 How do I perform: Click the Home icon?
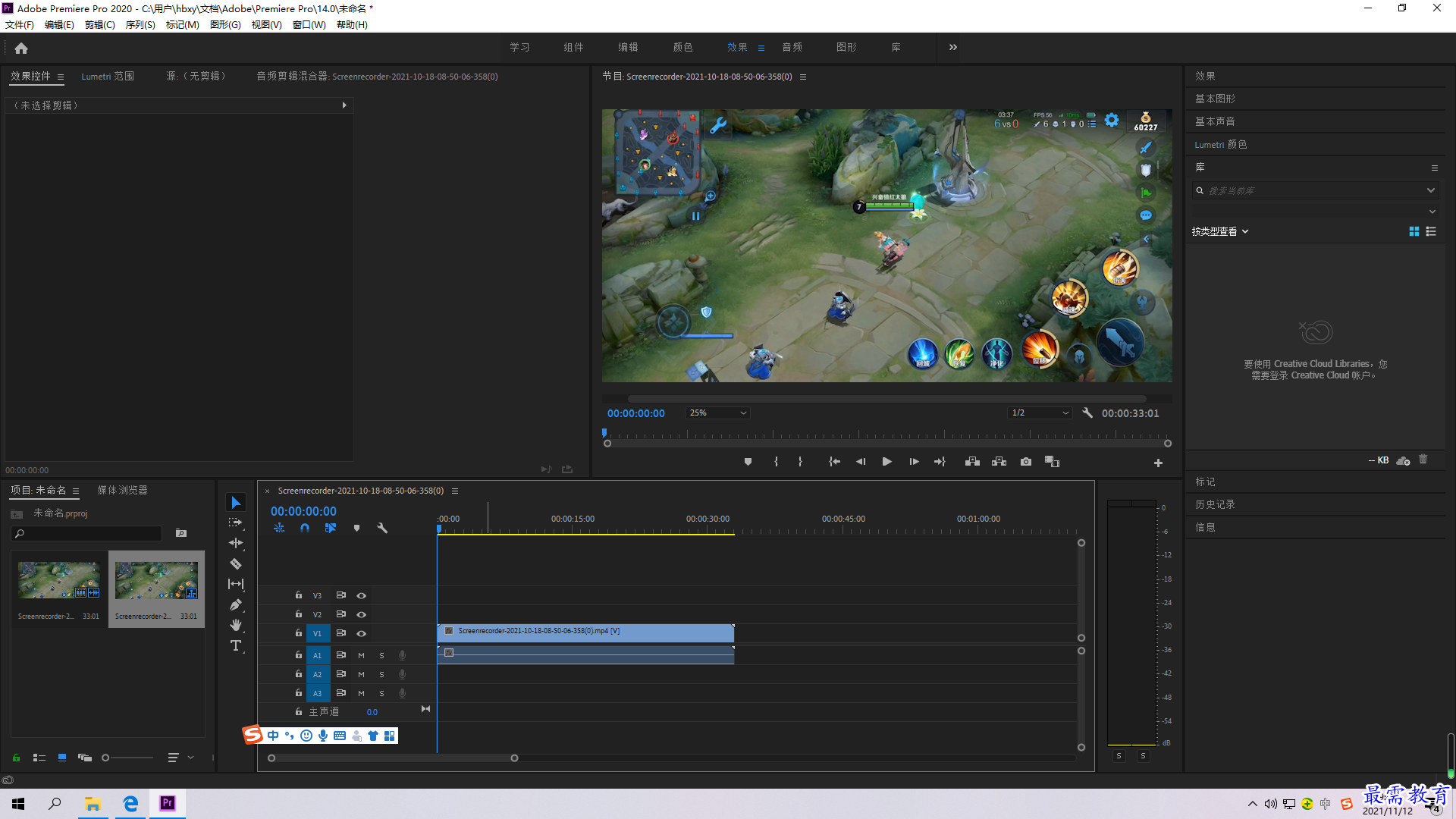(x=21, y=48)
